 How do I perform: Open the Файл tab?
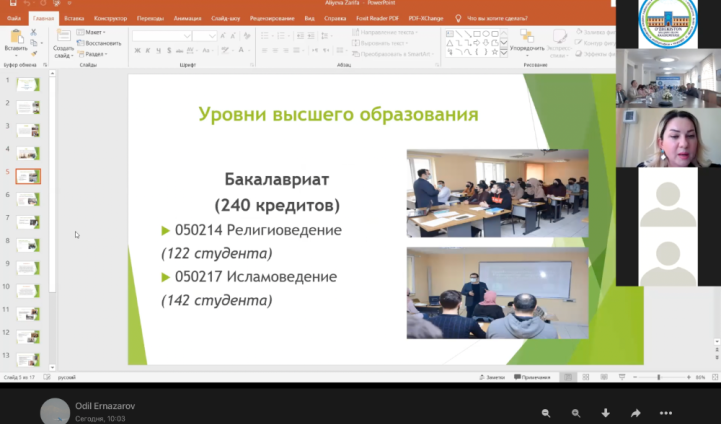14,18
